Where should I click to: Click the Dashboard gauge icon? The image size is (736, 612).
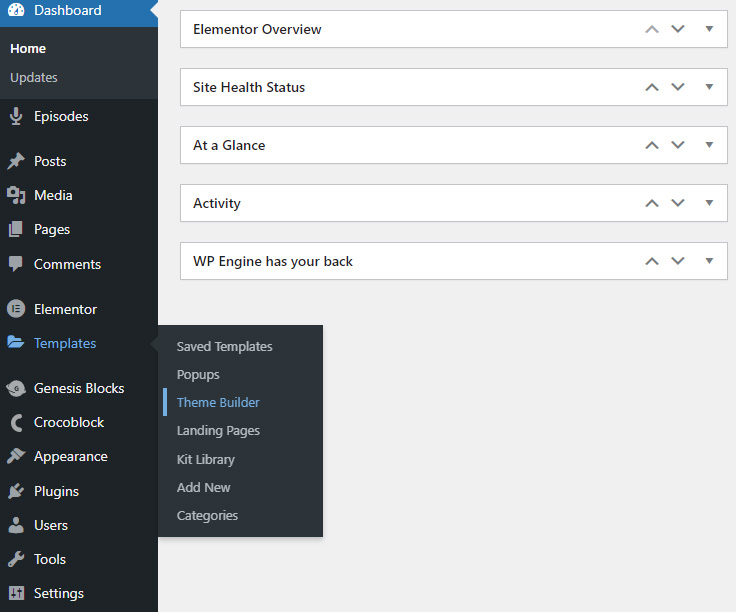tap(16, 10)
